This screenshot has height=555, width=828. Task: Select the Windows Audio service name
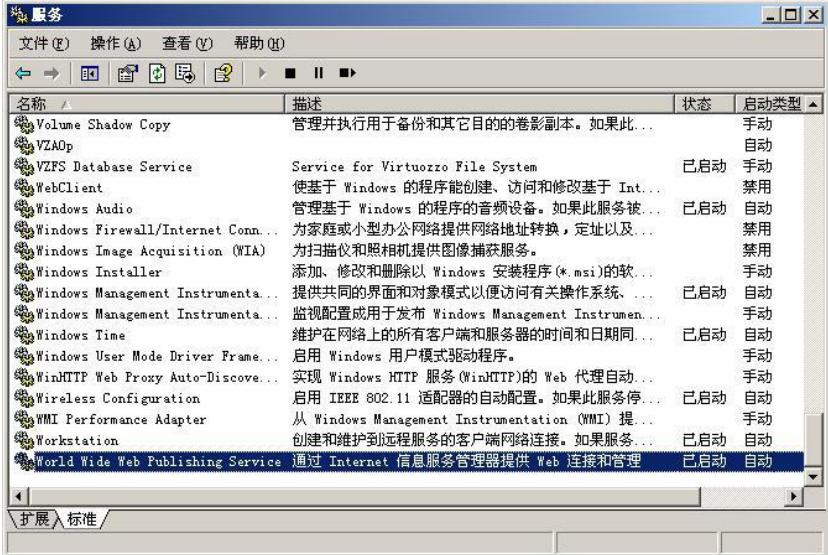pyautogui.click(x=84, y=209)
